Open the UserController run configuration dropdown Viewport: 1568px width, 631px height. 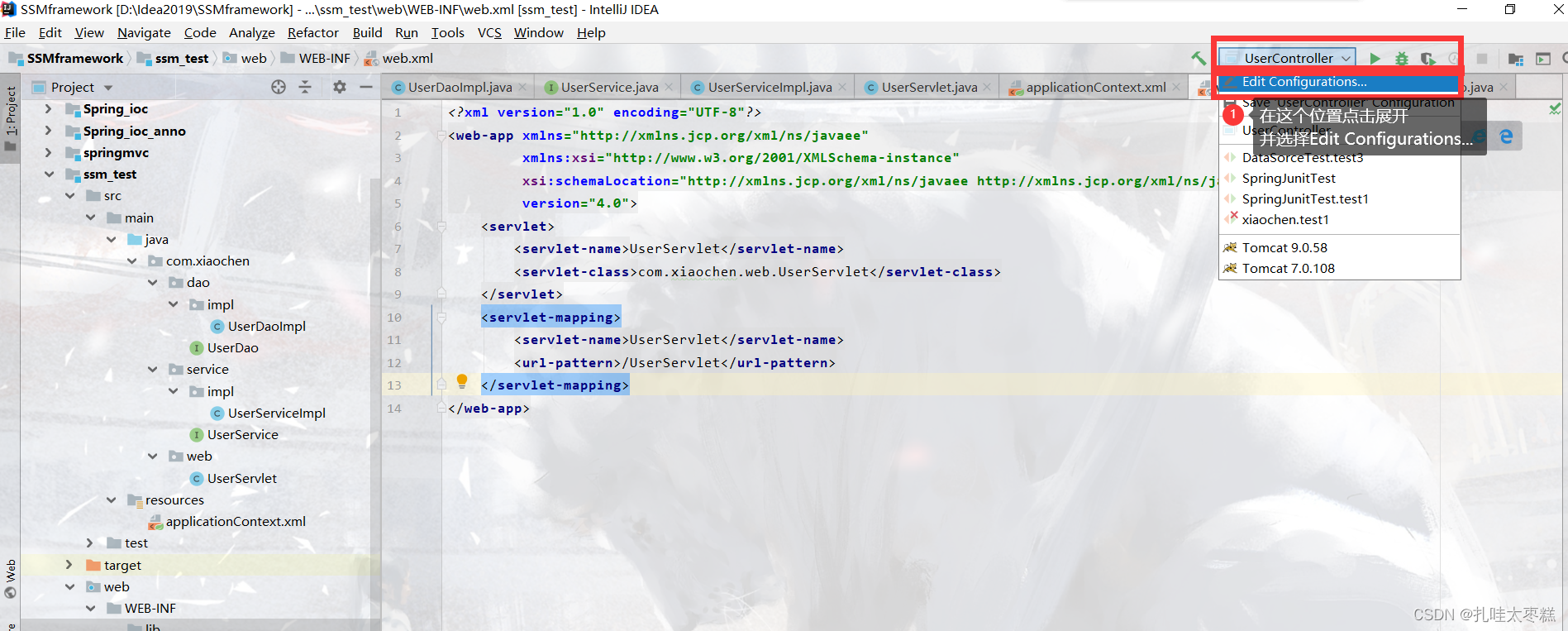click(x=1287, y=58)
